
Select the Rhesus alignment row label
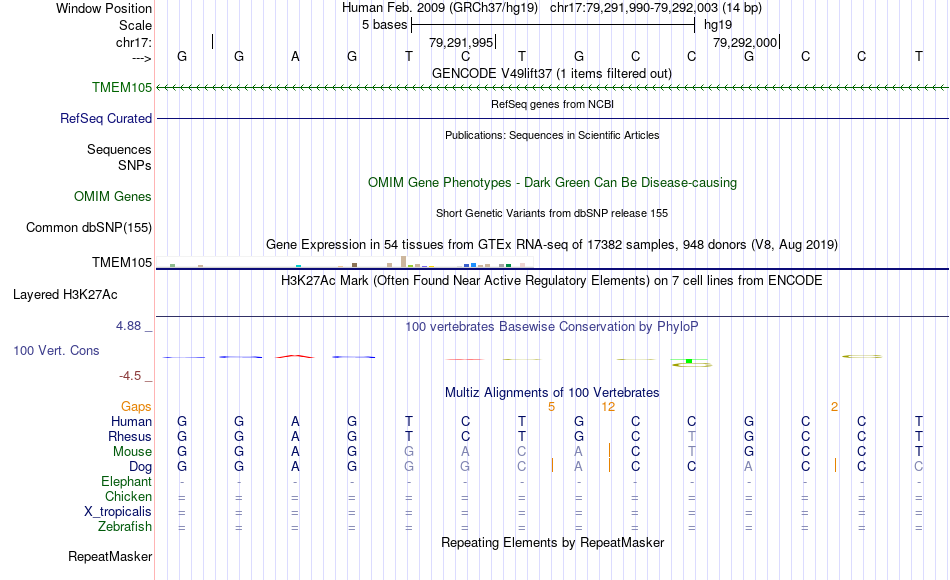click(x=130, y=436)
